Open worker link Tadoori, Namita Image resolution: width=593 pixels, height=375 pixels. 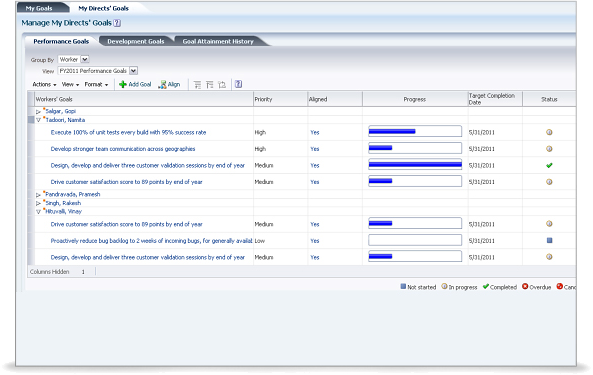coord(65,120)
